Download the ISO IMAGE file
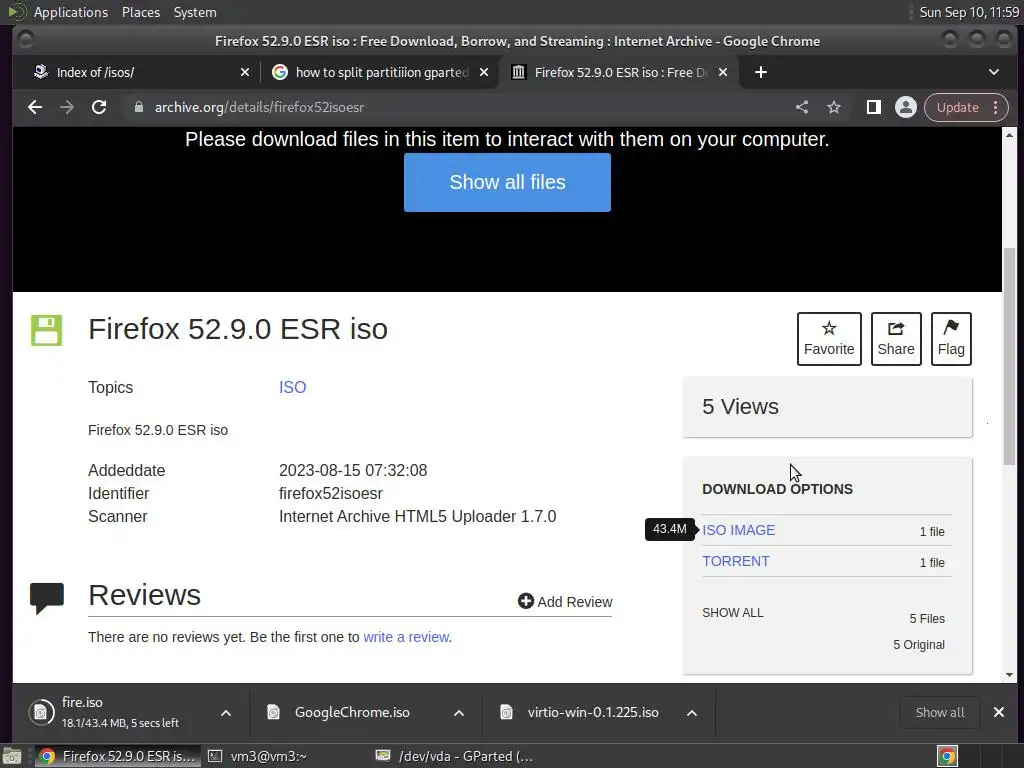The image size is (1024, 768). 739,530
